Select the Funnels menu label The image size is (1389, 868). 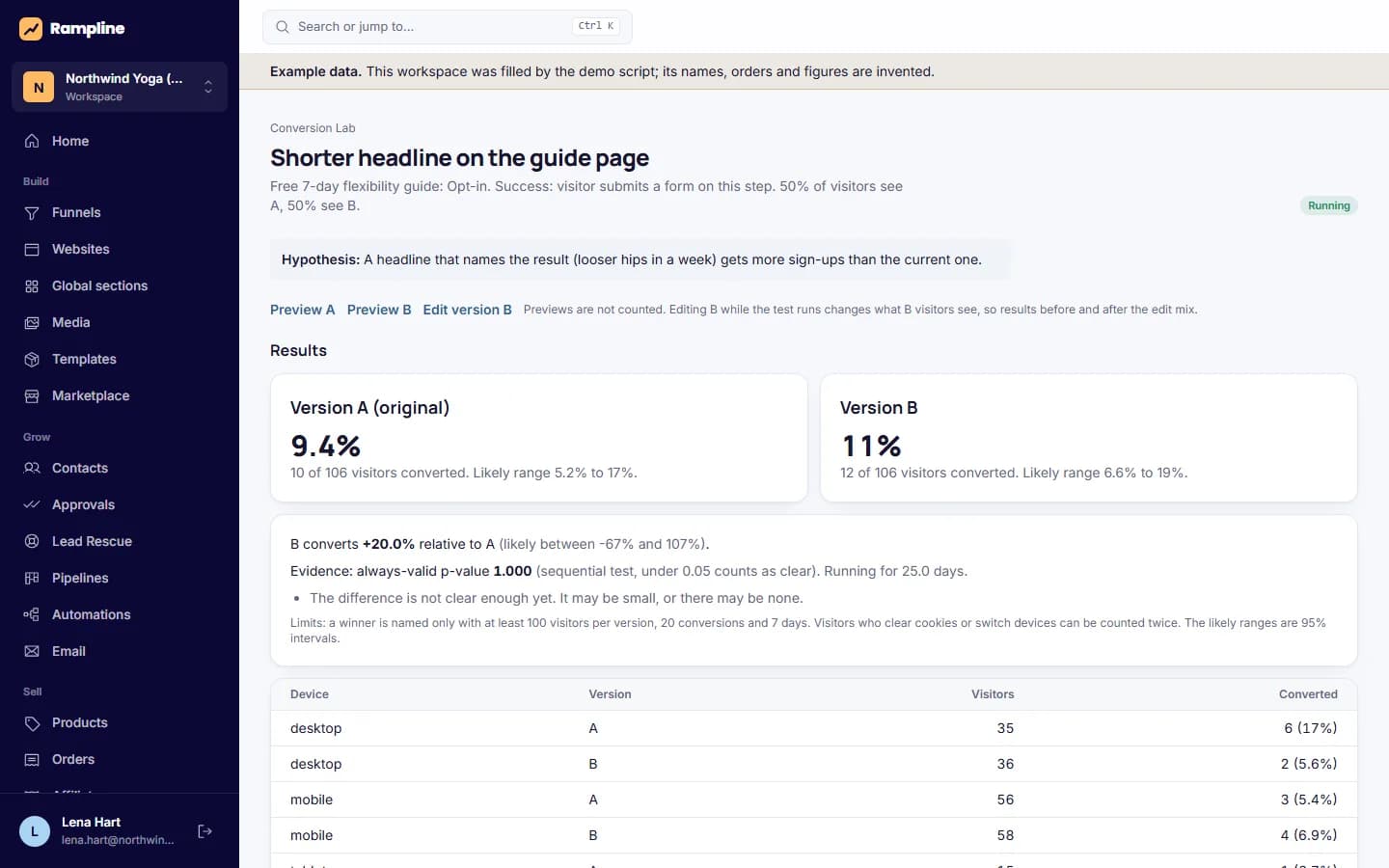pos(76,212)
